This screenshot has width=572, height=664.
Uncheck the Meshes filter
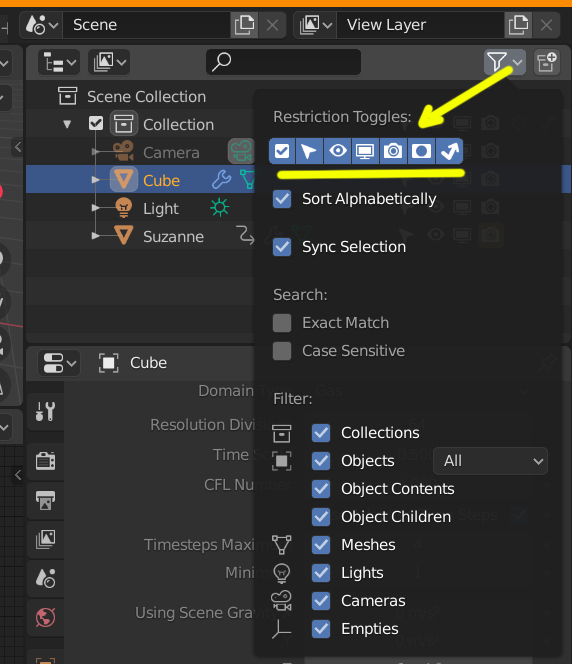(x=321, y=545)
